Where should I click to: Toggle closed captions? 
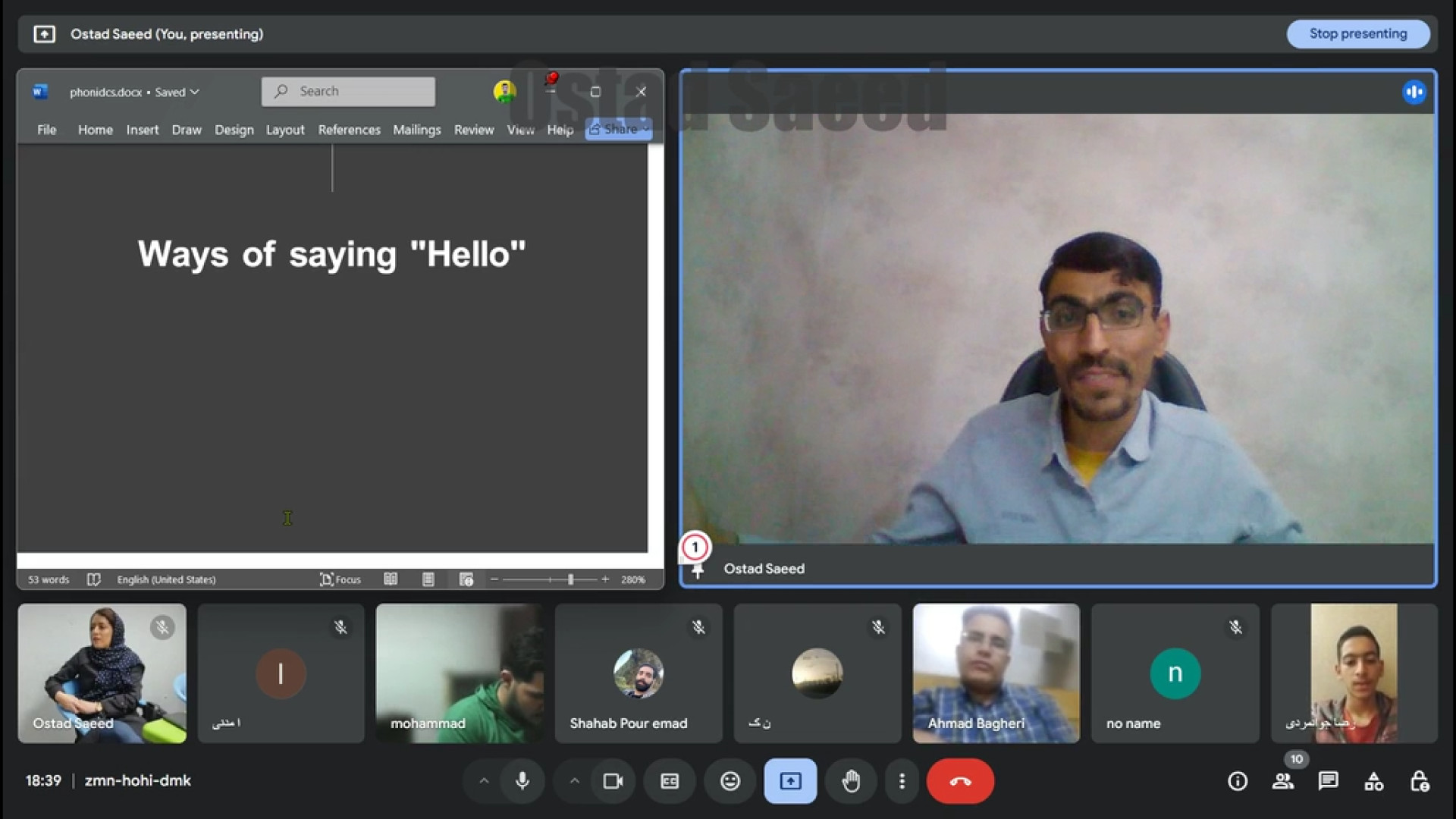(x=670, y=781)
